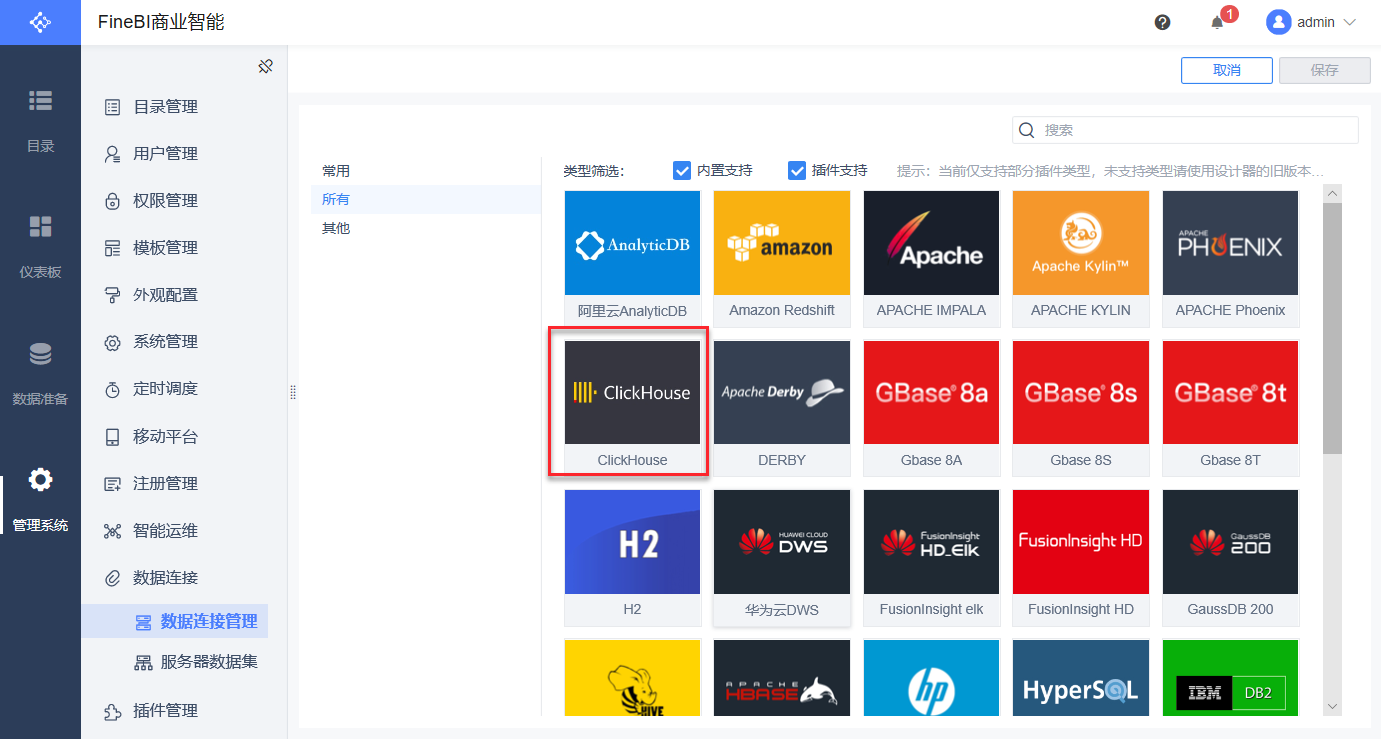Select the Gbase 8S database tile
Image resolution: width=1381 pixels, height=739 pixels.
point(1081,408)
